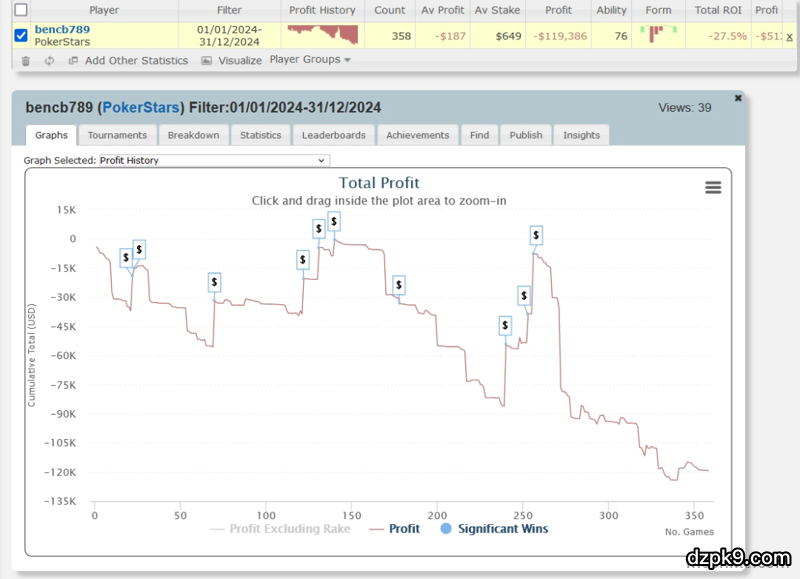The image size is (800, 579).
Task: Toggle the select-all checkbox in header
Action: (21, 10)
